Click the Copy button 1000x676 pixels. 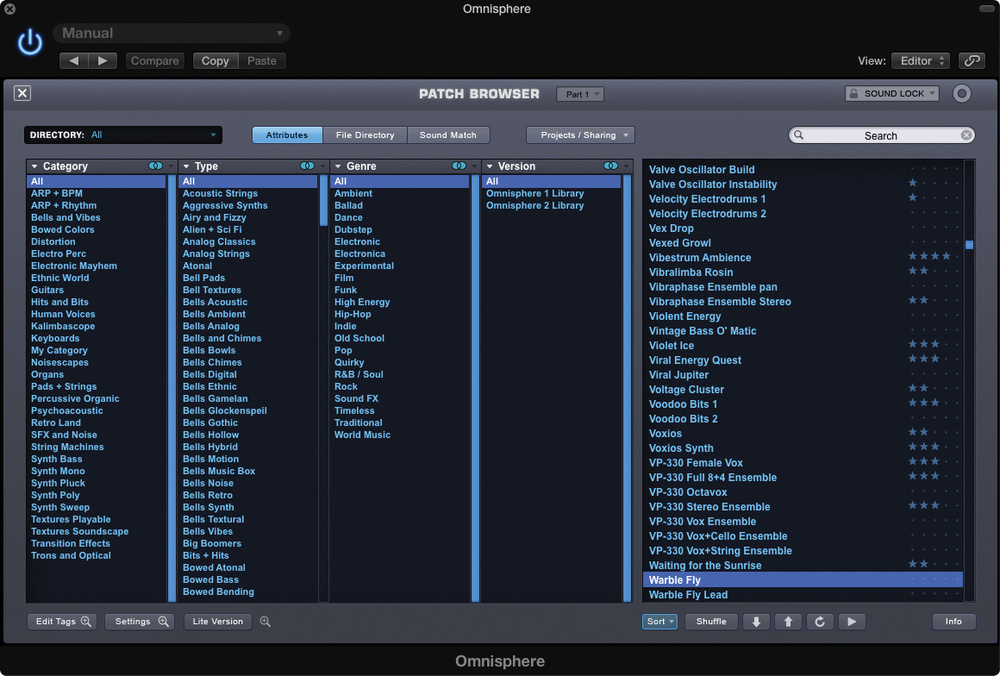point(216,61)
